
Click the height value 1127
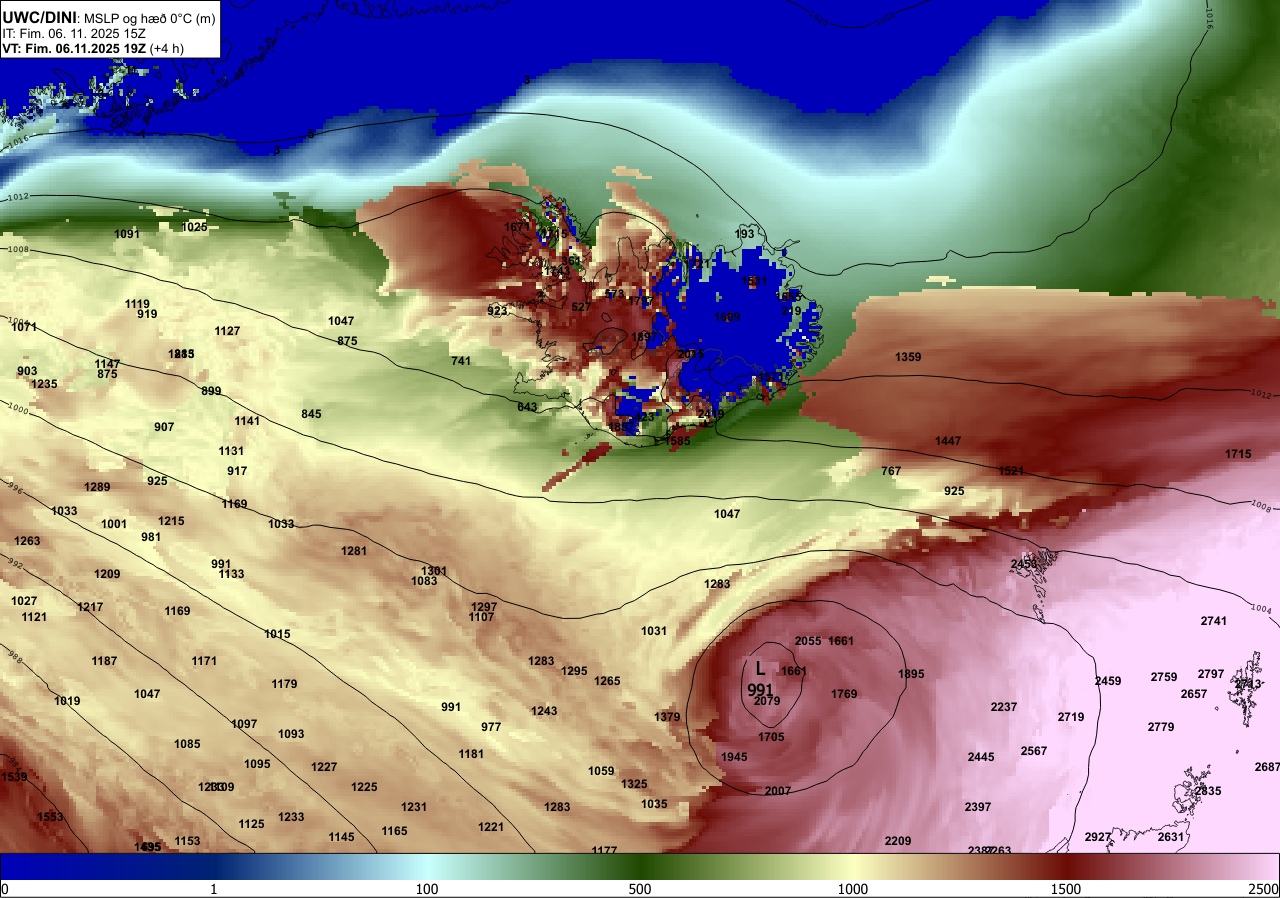coord(228,331)
